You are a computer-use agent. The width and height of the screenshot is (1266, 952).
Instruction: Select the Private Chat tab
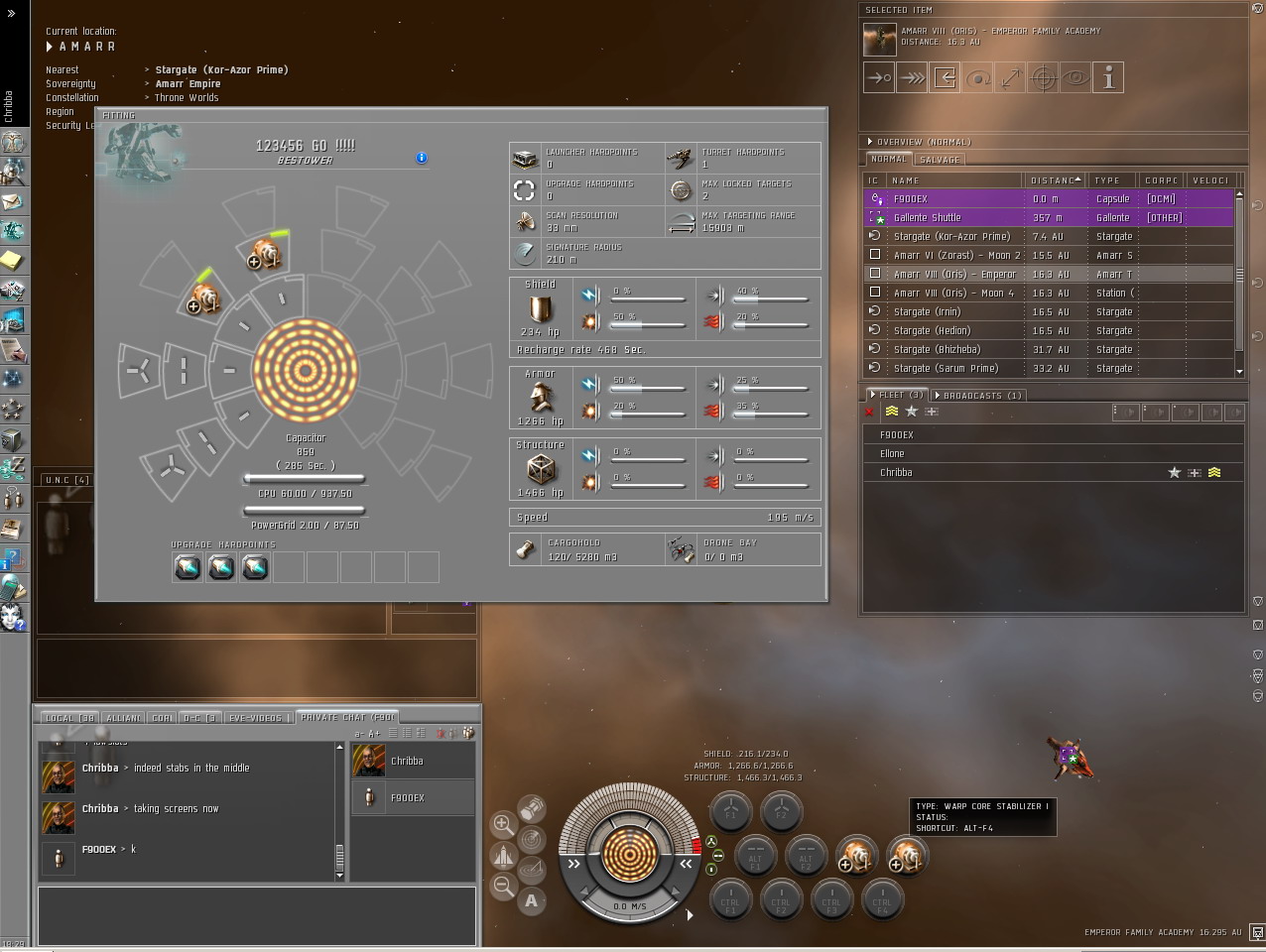coord(347,716)
